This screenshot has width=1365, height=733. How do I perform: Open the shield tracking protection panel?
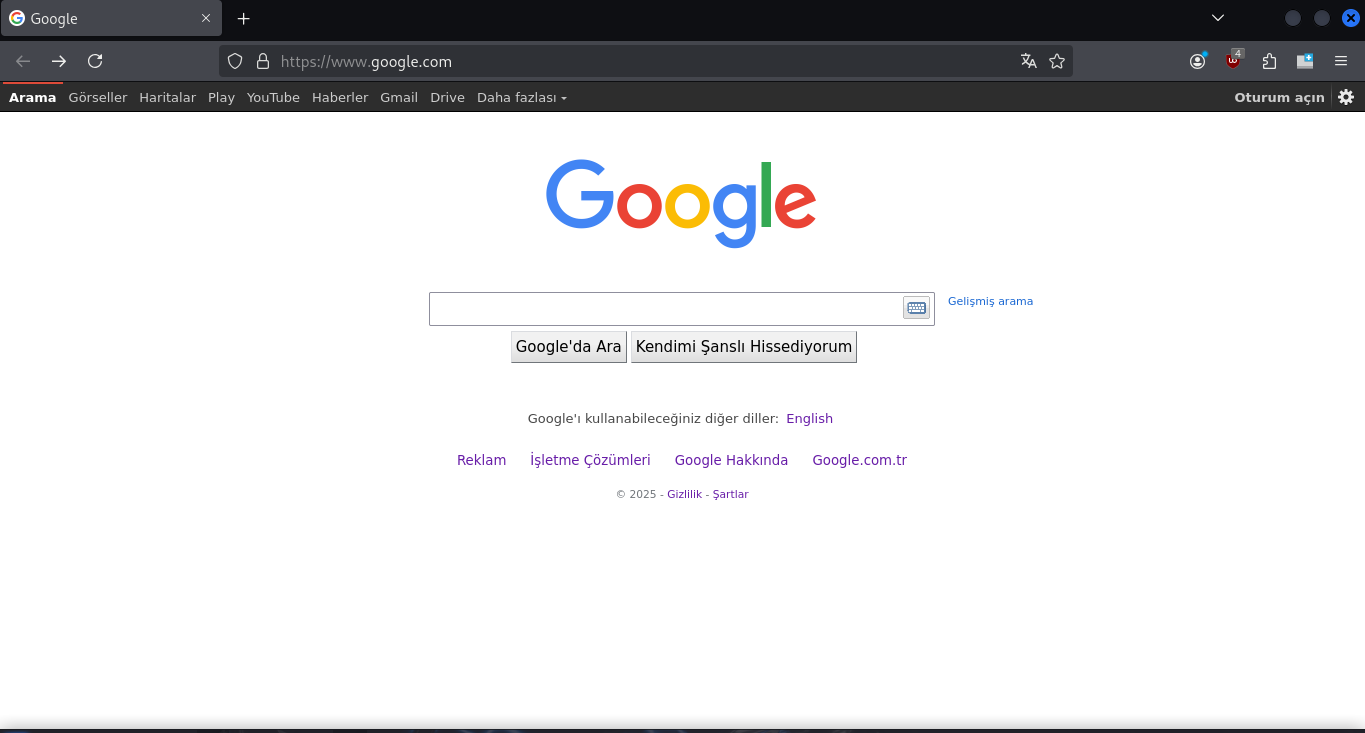click(235, 61)
